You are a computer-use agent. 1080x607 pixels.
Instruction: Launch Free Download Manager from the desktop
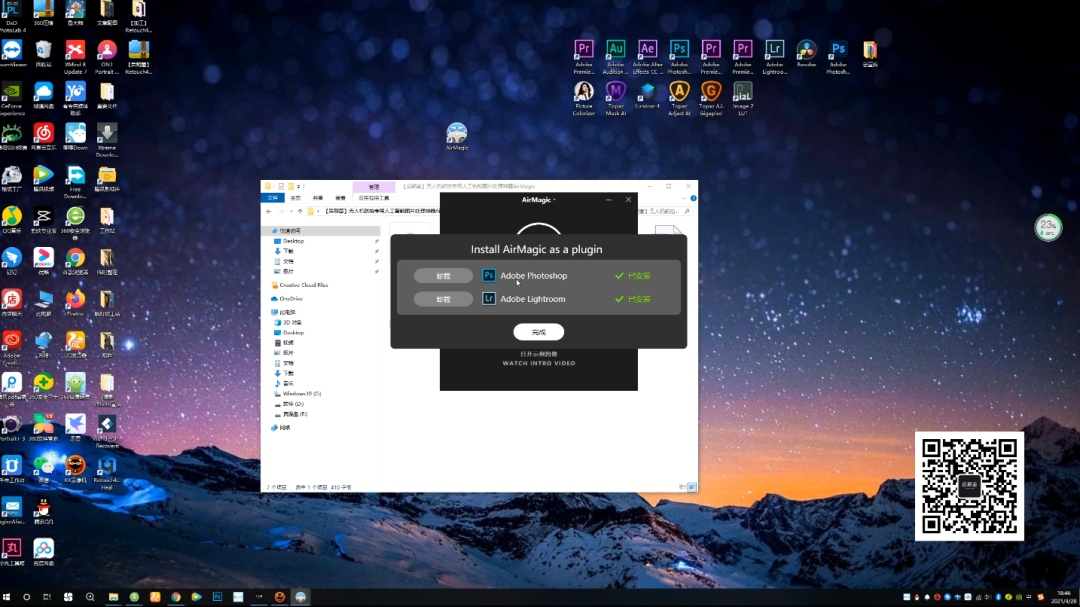pos(75,183)
